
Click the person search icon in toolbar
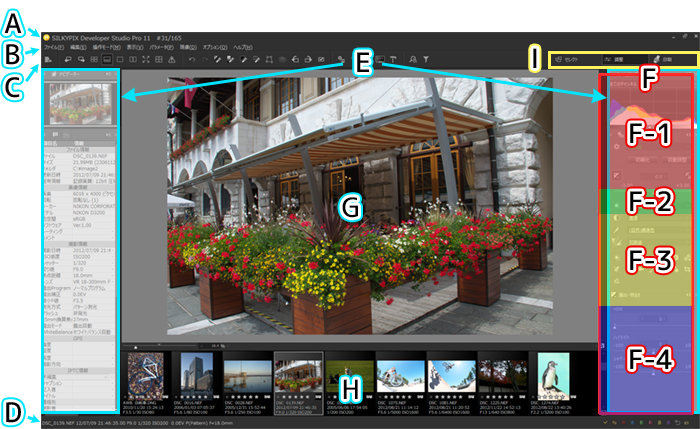point(413,59)
